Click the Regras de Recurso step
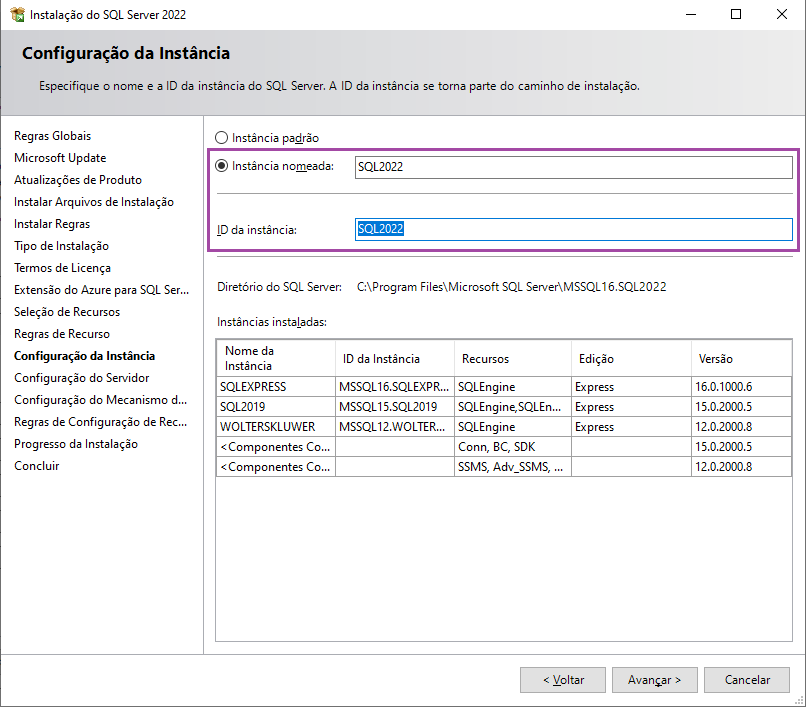809x709 pixels. (61, 334)
